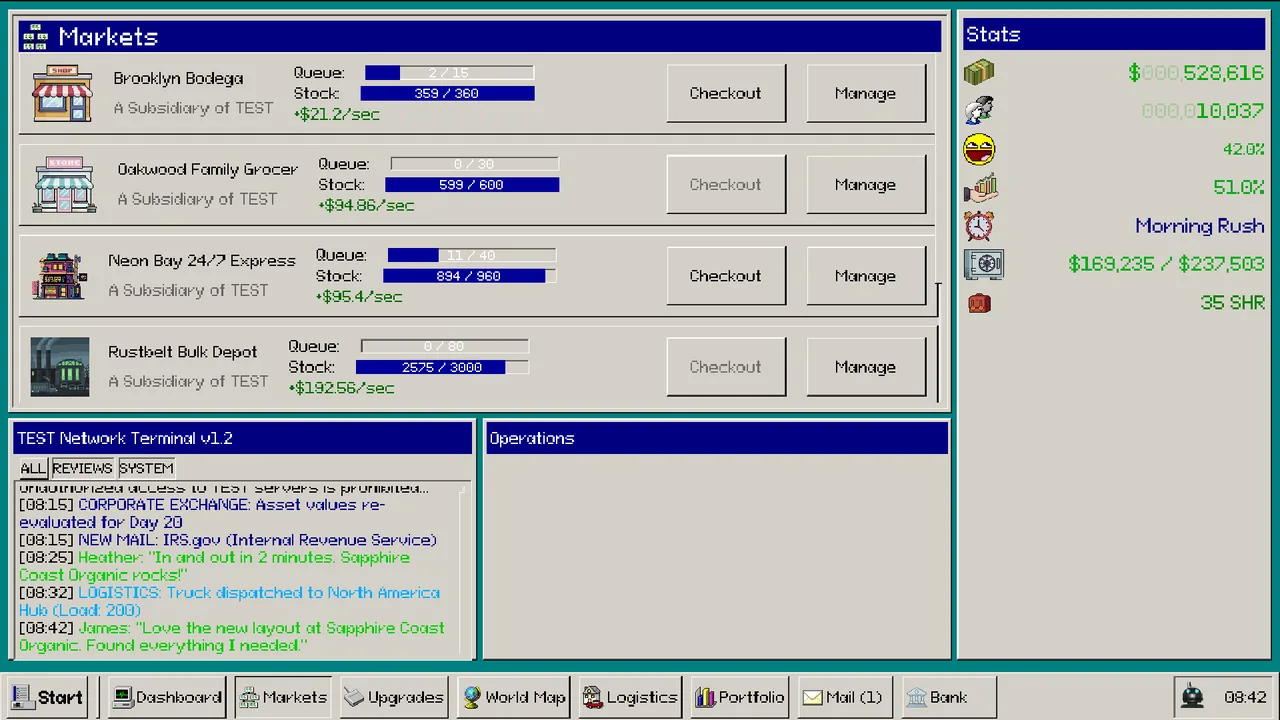Click the red shares icon beside 35 SHR
Screen dimensions: 1280x720
[979, 303]
